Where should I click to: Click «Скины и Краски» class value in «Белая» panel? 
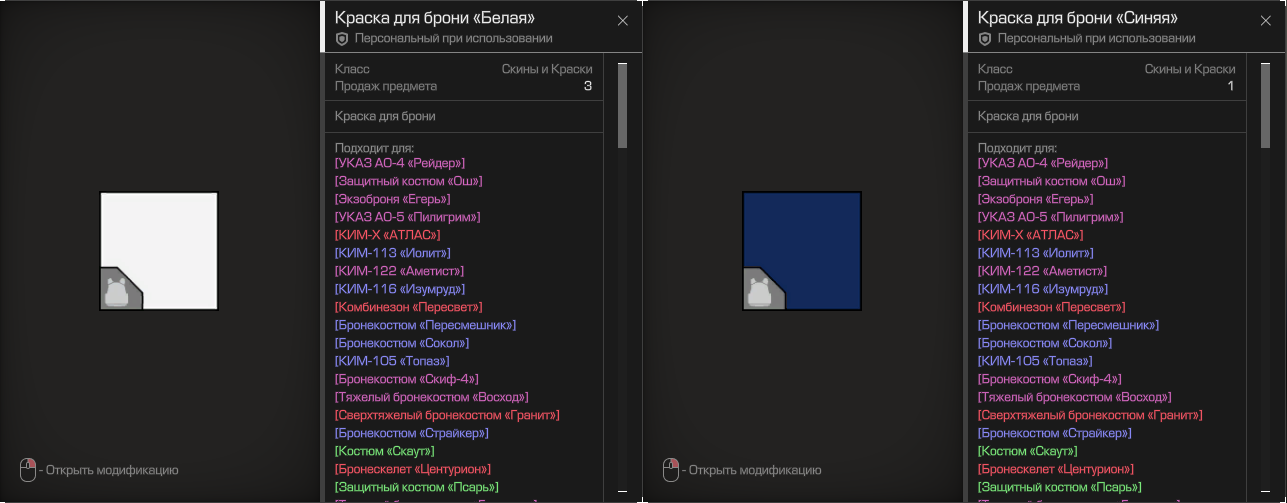click(547, 69)
